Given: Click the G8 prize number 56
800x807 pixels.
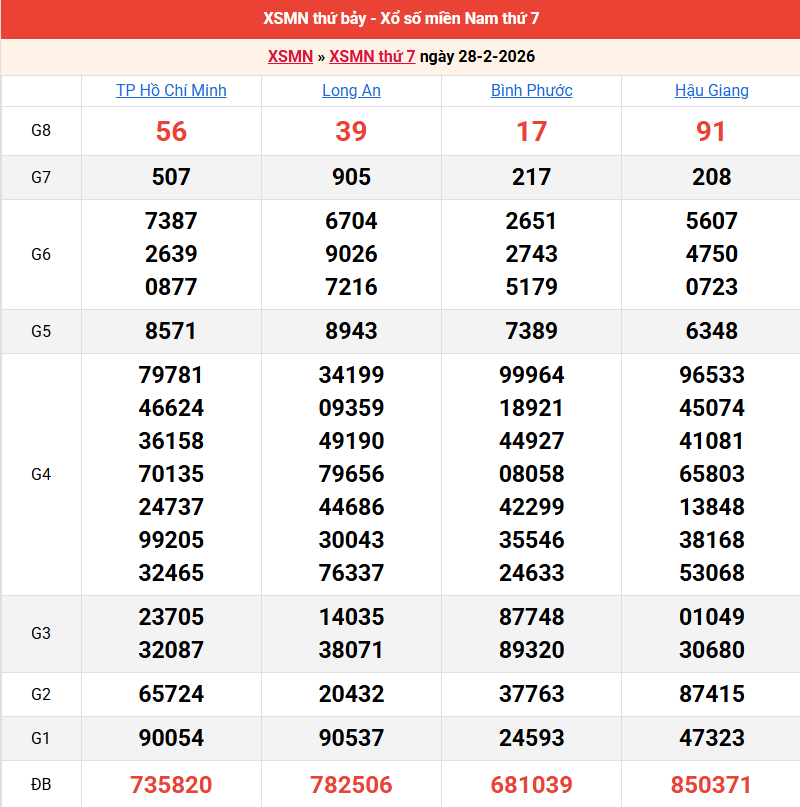Looking at the screenshot, I should point(171,132).
